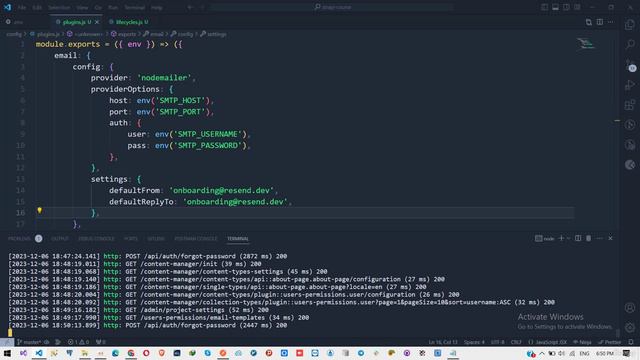Open the editor More Actions ellipsis
The width and height of the screenshot is (640, 360).
pyautogui.click(x=611, y=22)
